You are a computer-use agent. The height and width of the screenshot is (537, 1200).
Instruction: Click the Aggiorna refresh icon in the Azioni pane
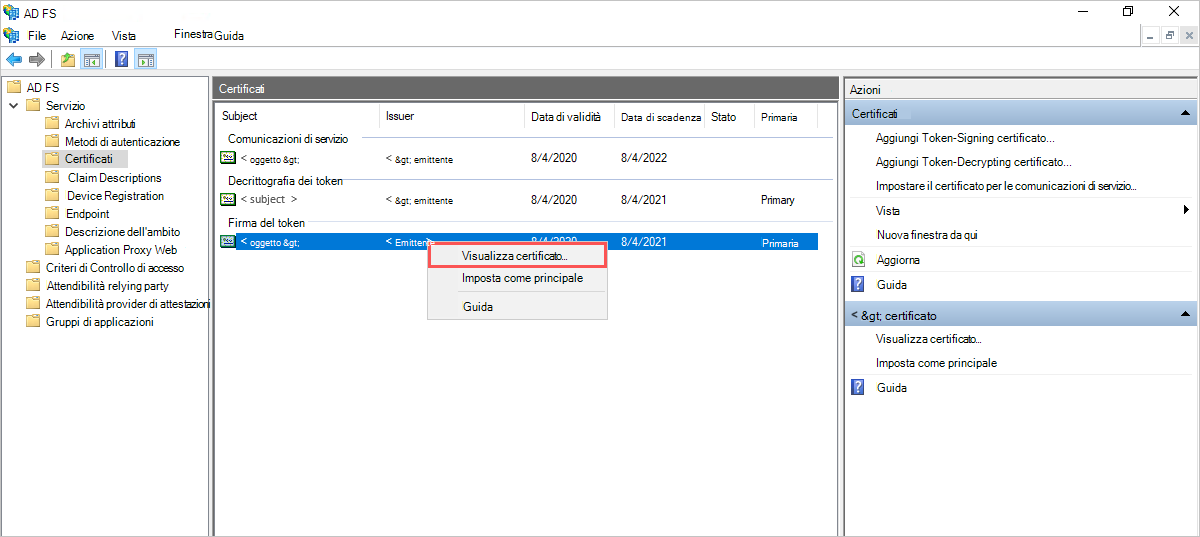pyautogui.click(x=858, y=259)
